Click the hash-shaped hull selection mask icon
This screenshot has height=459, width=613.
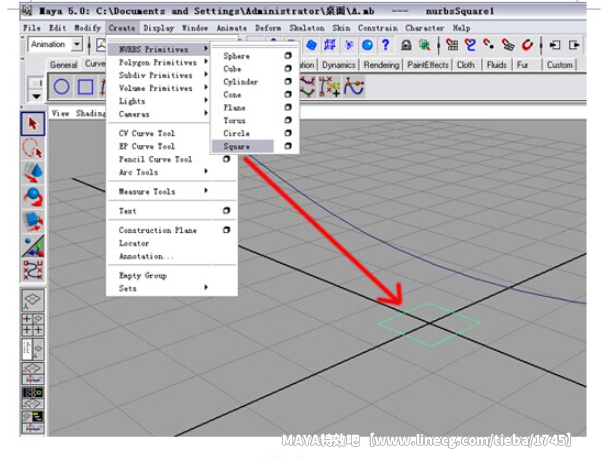(x=330, y=45)
